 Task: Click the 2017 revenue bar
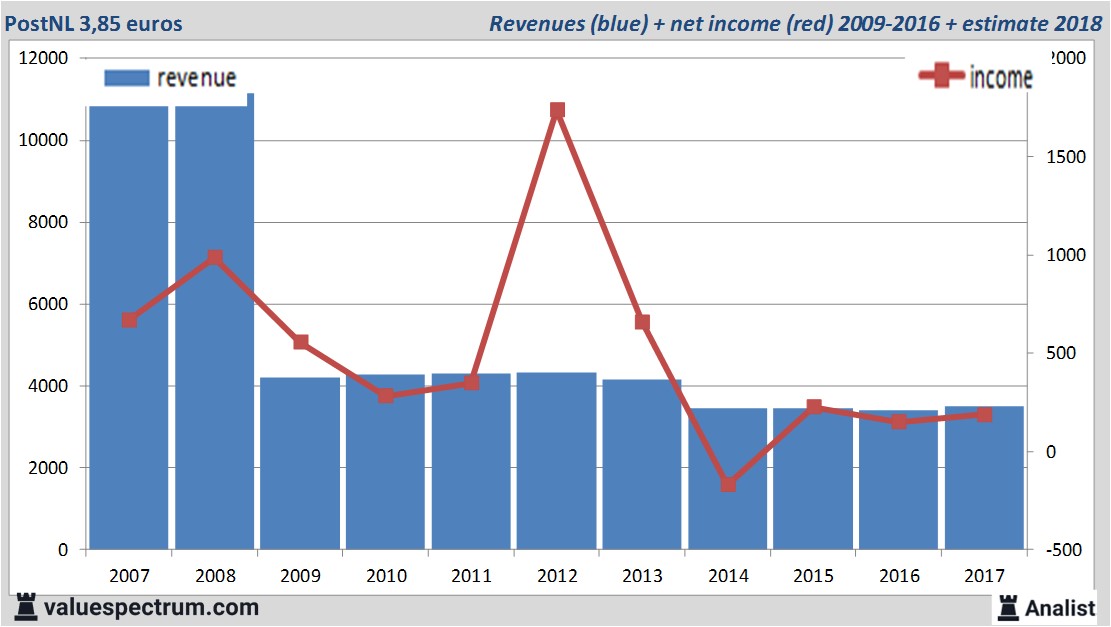[x=984, y=480]
